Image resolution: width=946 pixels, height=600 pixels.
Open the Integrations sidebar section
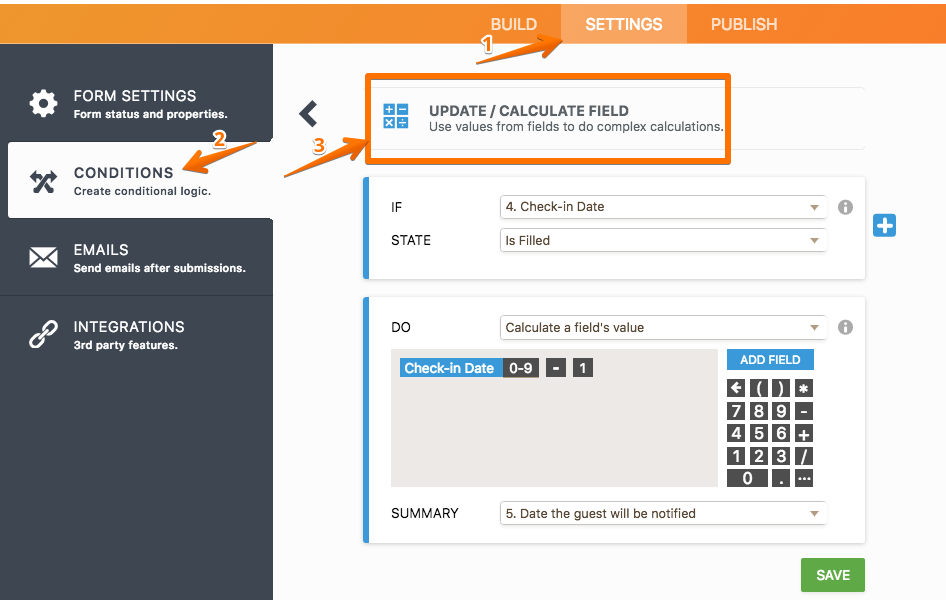pyautogui.click(x=136, y=335)
